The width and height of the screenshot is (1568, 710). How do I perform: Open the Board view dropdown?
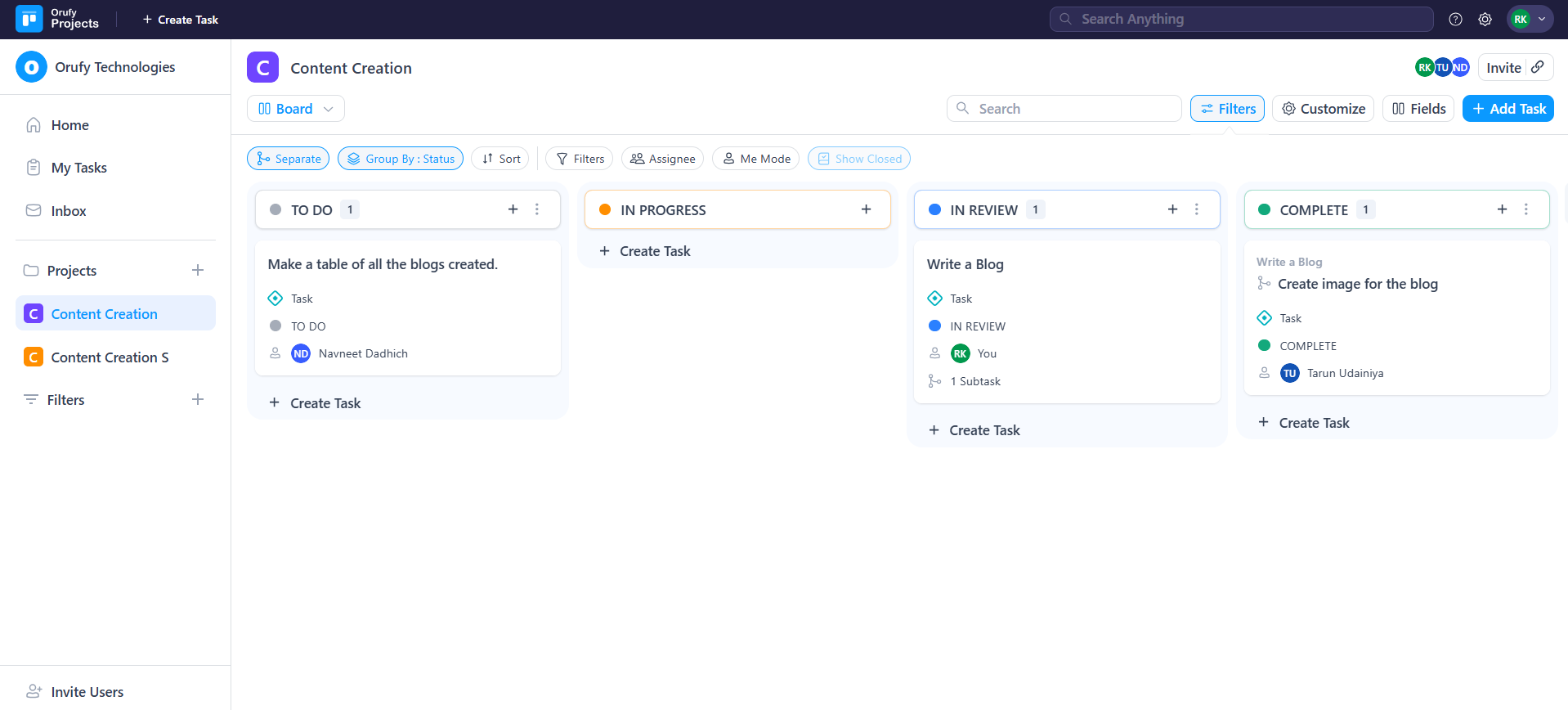[295, 109]
